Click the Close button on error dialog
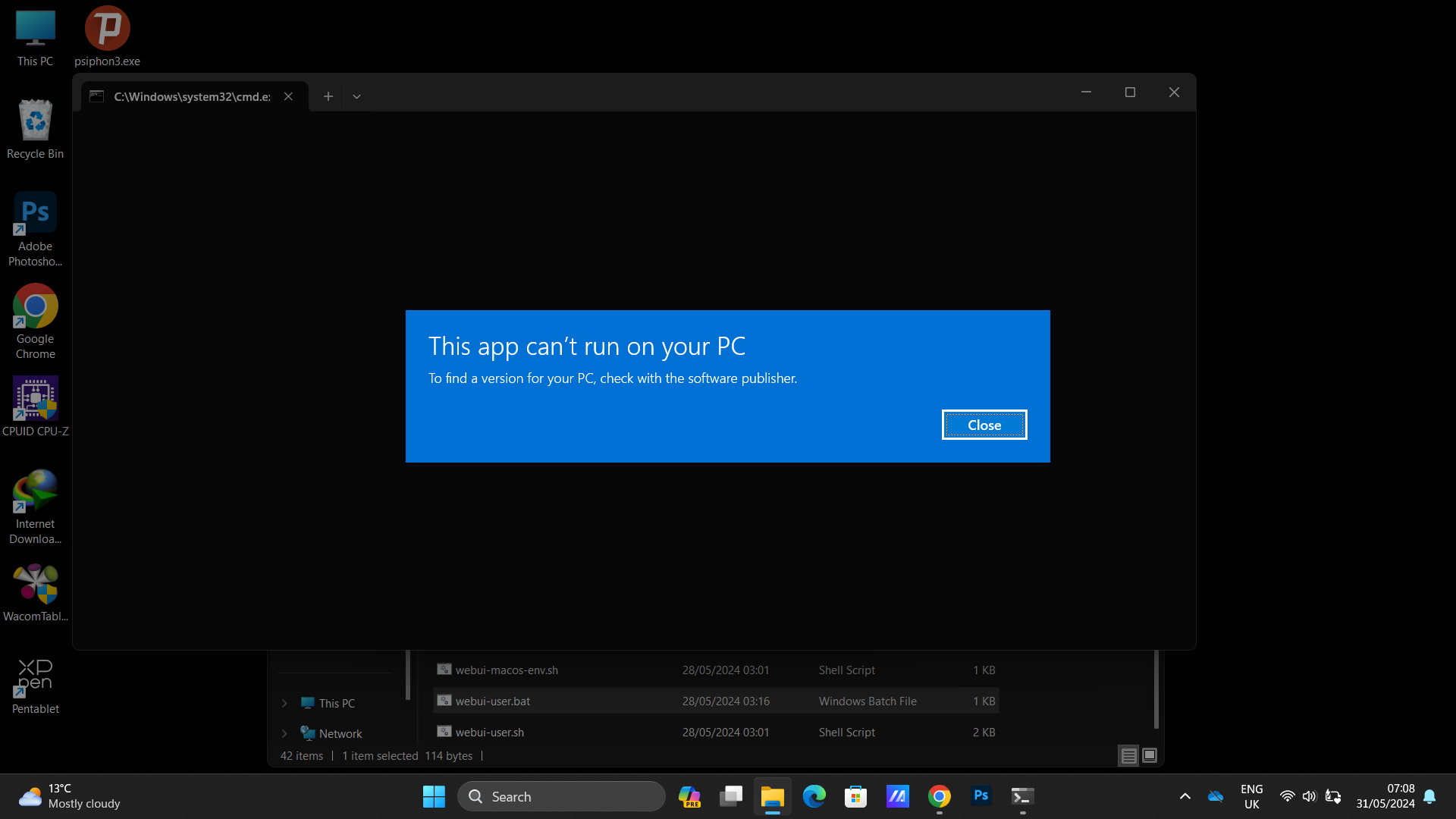 [x=984, y=425]
